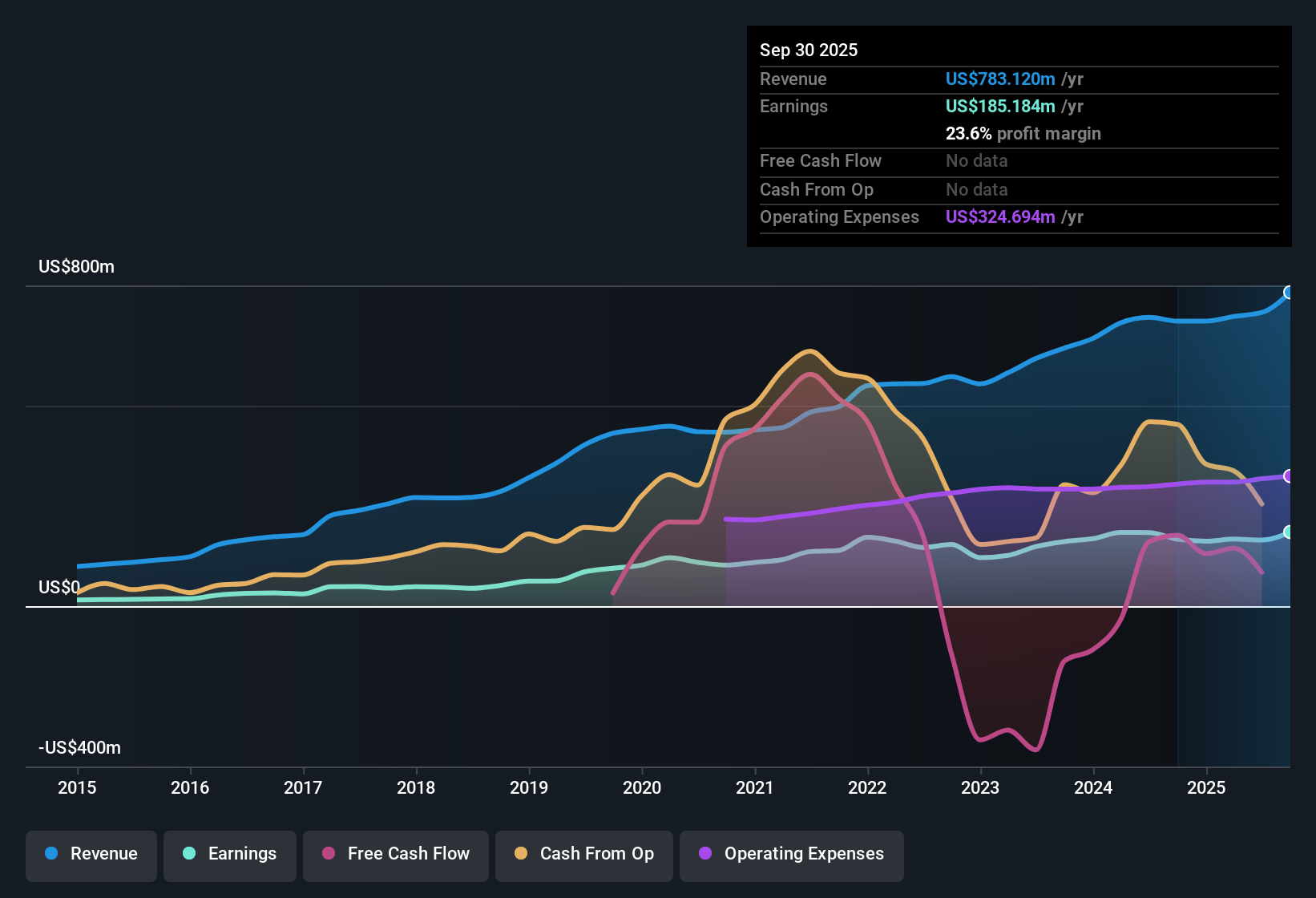Click the purple Operating Expenses legend dot
Screen dimensions: 1316x898
[x=705, y=854]
